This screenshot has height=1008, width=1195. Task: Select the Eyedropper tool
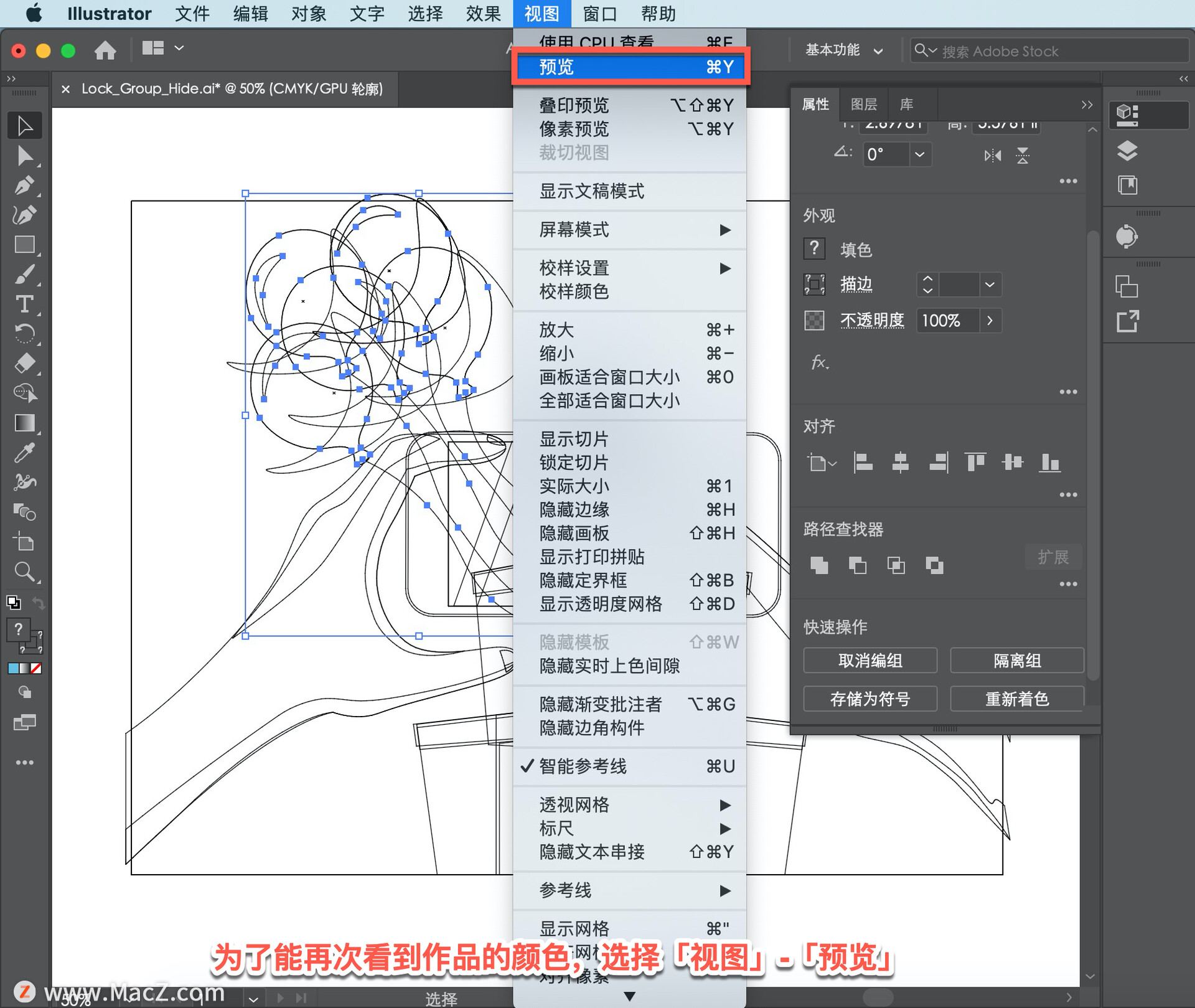[x=25, y=453]
